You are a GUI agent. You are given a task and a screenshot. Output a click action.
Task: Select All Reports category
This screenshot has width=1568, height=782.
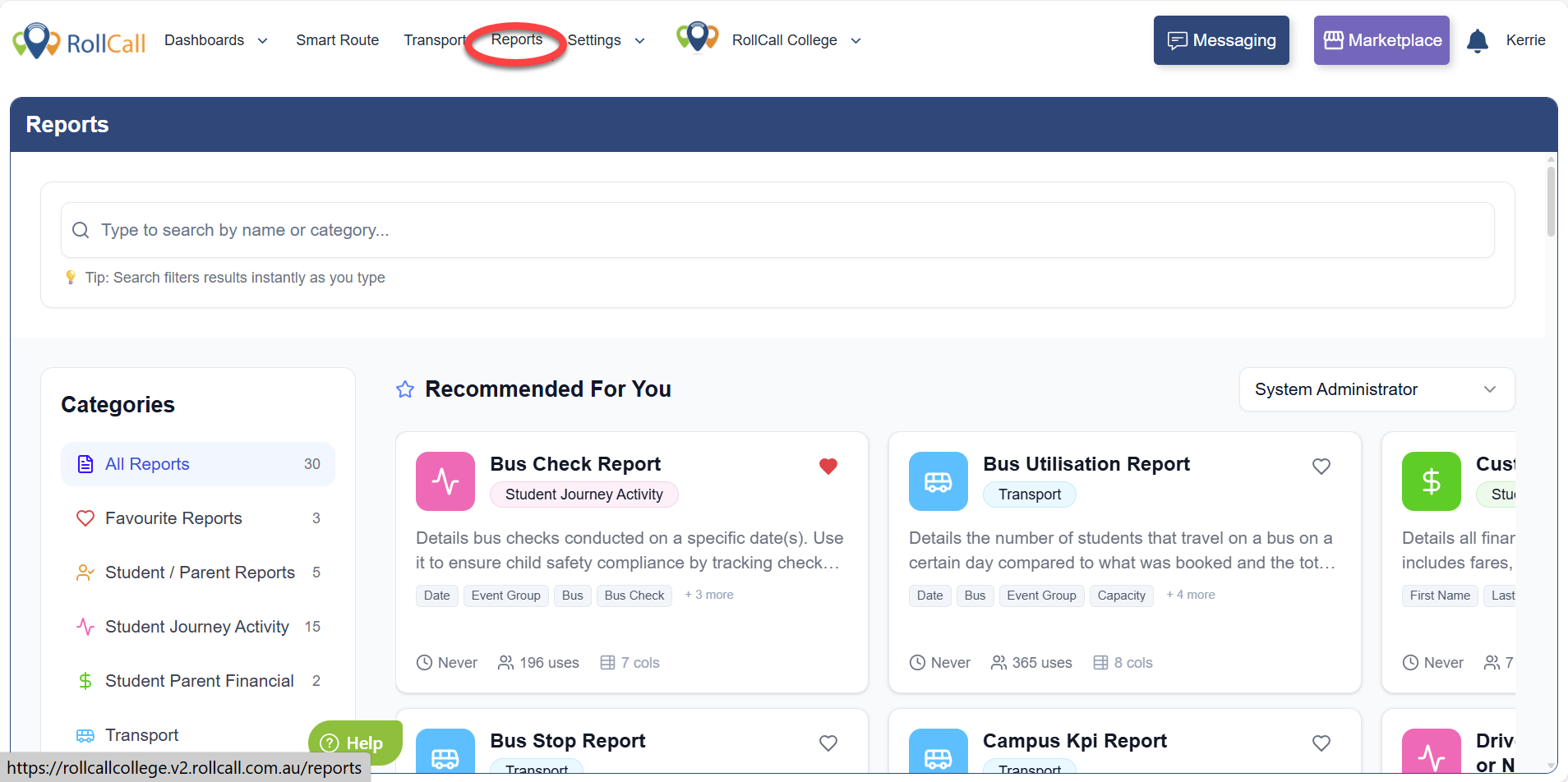click(198, 464)
